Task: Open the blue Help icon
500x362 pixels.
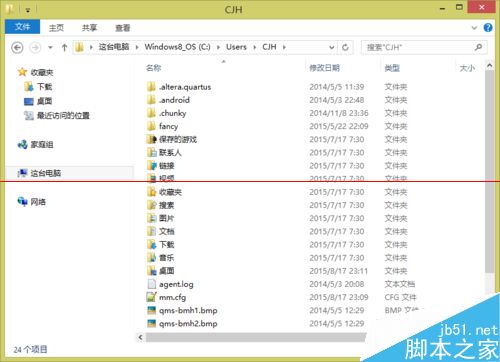Action: 488,28
